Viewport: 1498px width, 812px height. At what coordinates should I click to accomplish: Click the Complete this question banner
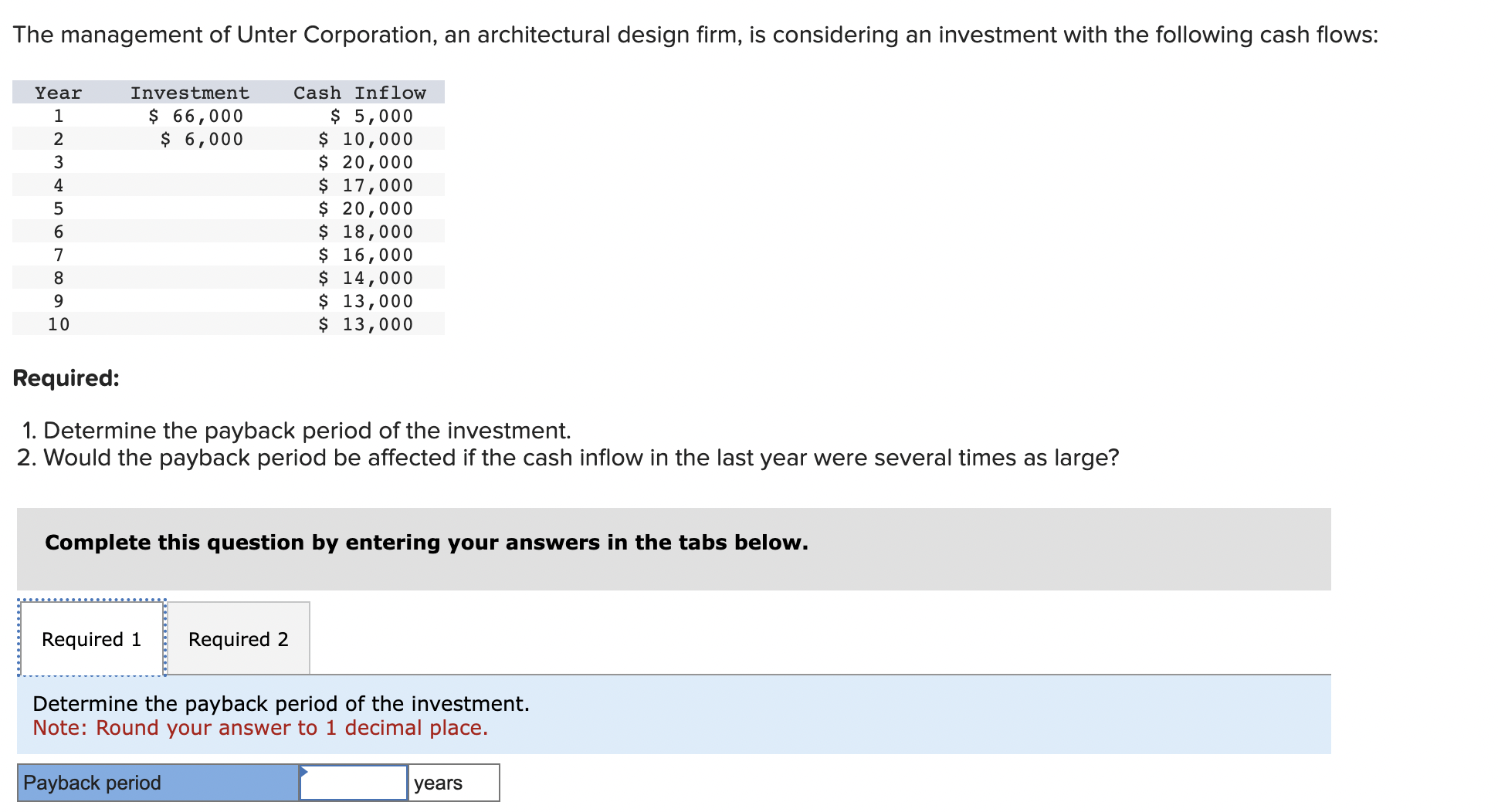(426, 542)
